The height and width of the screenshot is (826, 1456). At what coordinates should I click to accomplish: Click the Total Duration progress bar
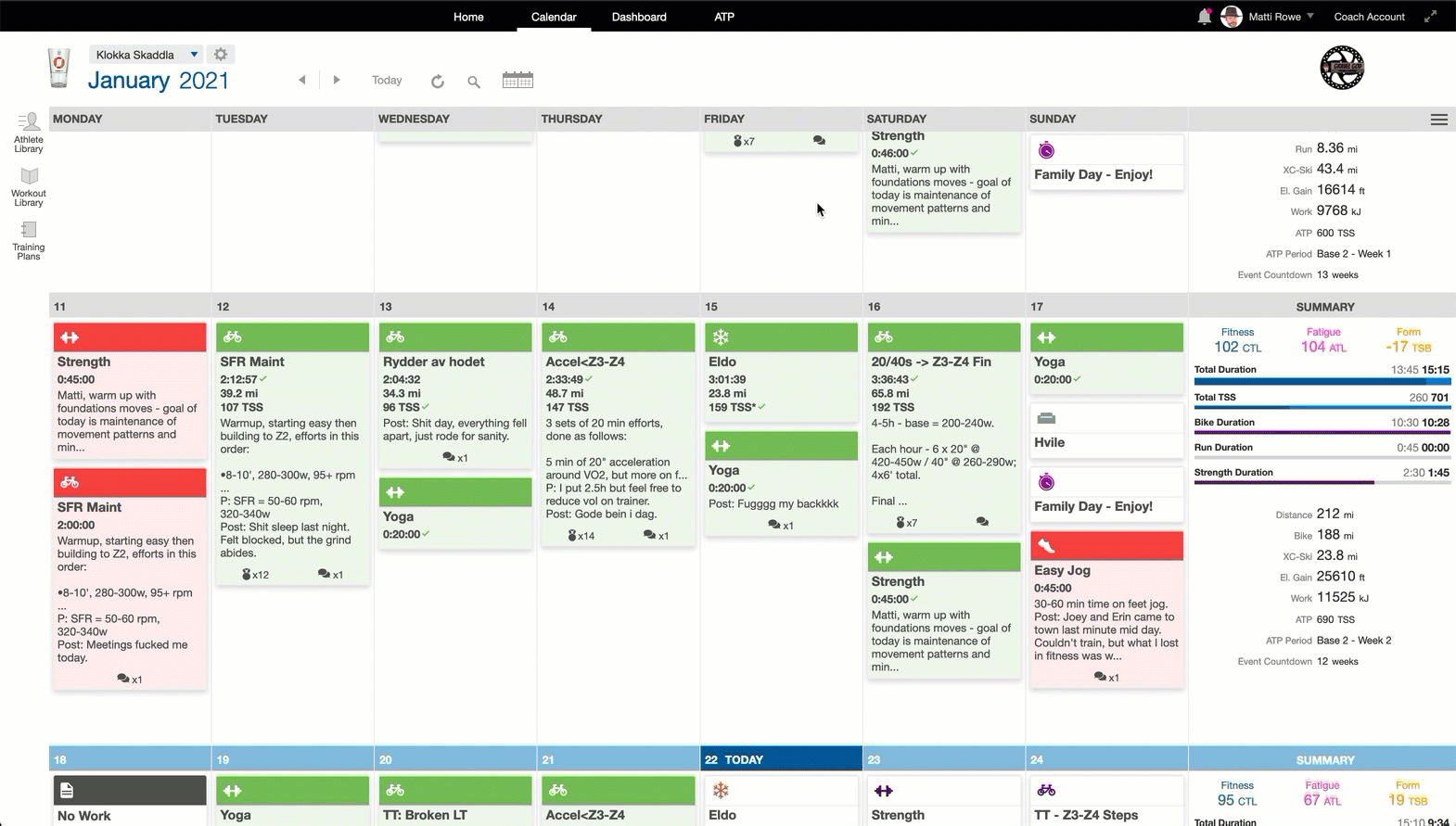[x=1322, y=381]
